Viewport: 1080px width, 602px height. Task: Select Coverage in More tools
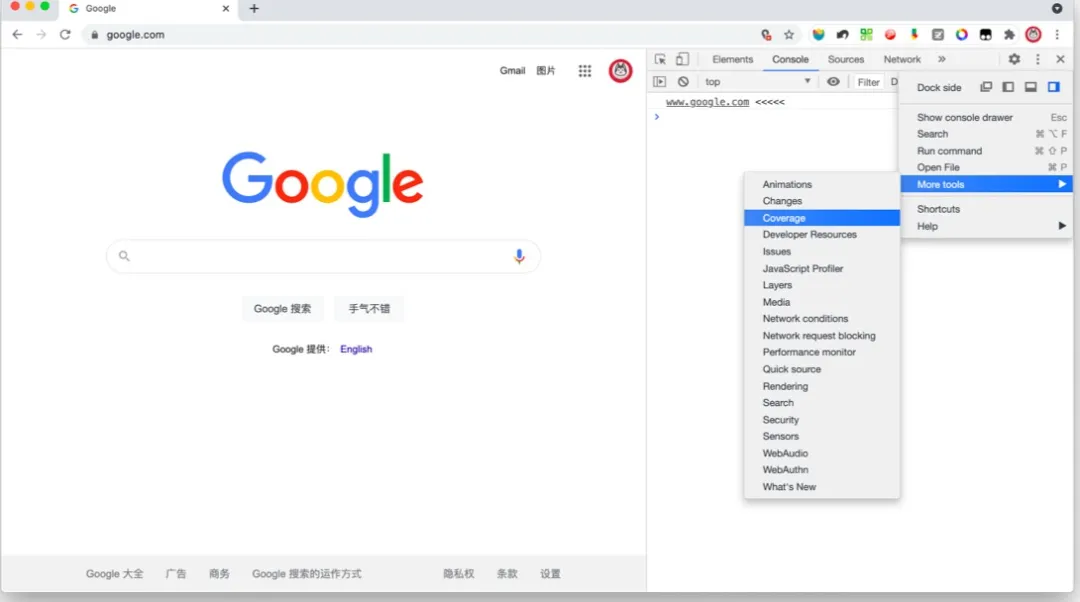pos(822,218)
